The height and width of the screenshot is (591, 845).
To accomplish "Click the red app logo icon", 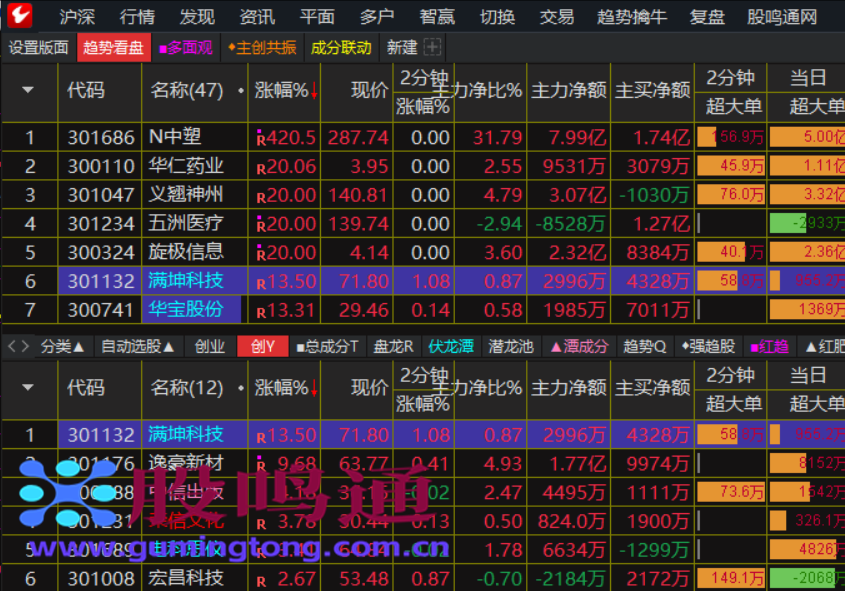I will [x=20, y=15].
